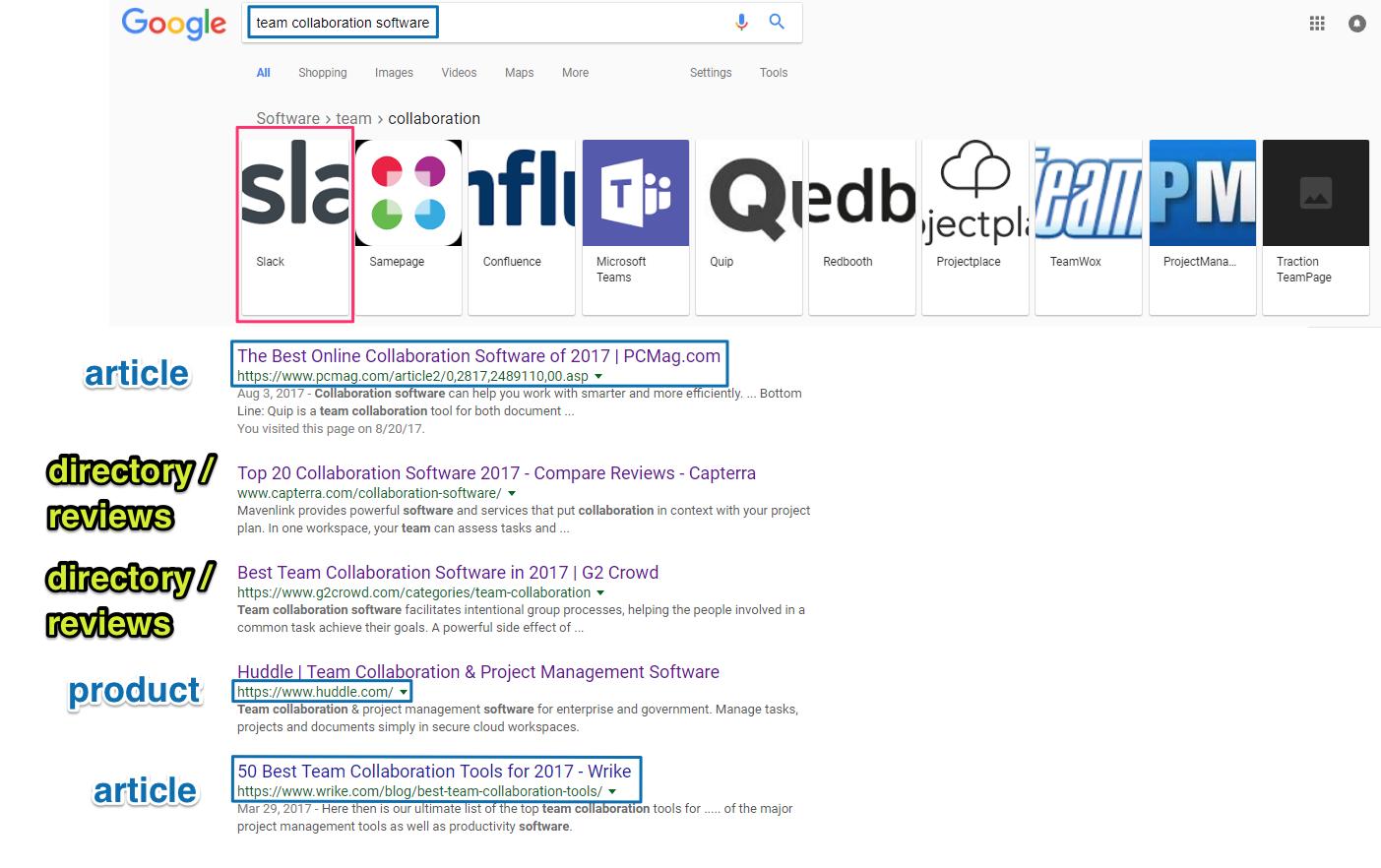Start voice search with the microphone icon
1381x868 pixels.
pyautogui.click(x=741, y=22)
